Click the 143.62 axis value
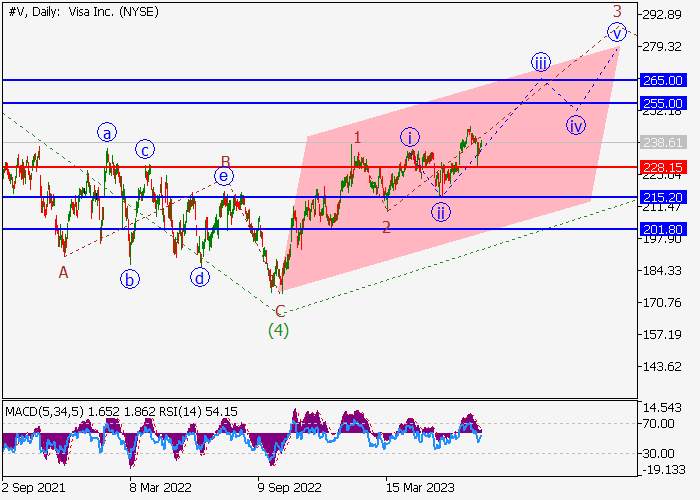 [662, 366]
